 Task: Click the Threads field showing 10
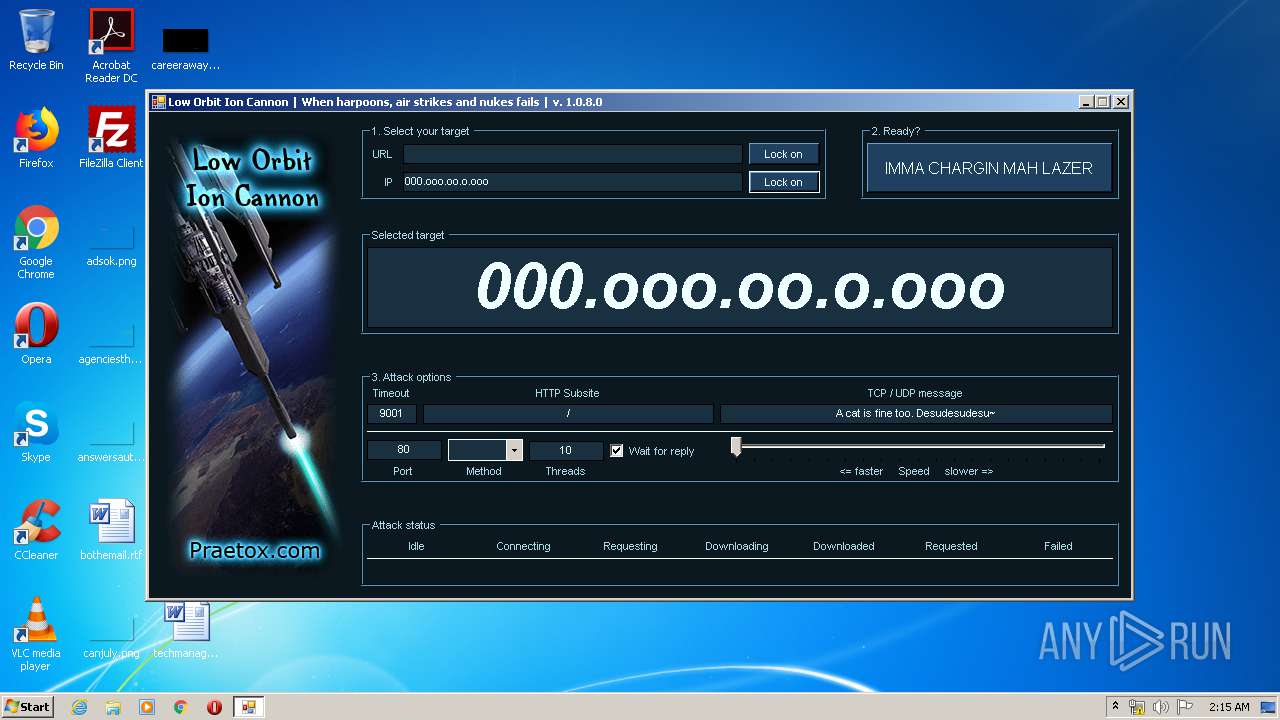(x=566, y=450)
